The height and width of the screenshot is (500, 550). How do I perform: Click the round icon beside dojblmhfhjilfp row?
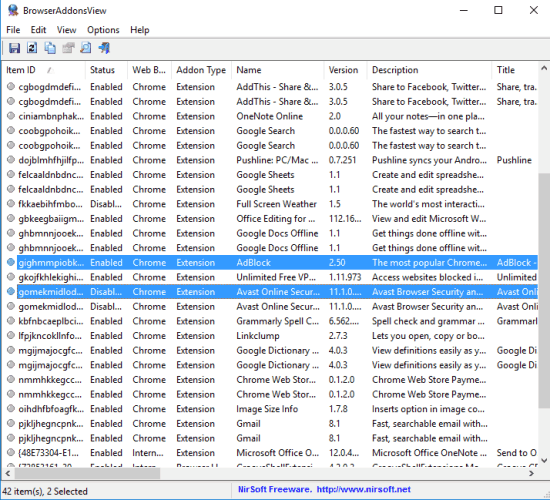[11, 160]
